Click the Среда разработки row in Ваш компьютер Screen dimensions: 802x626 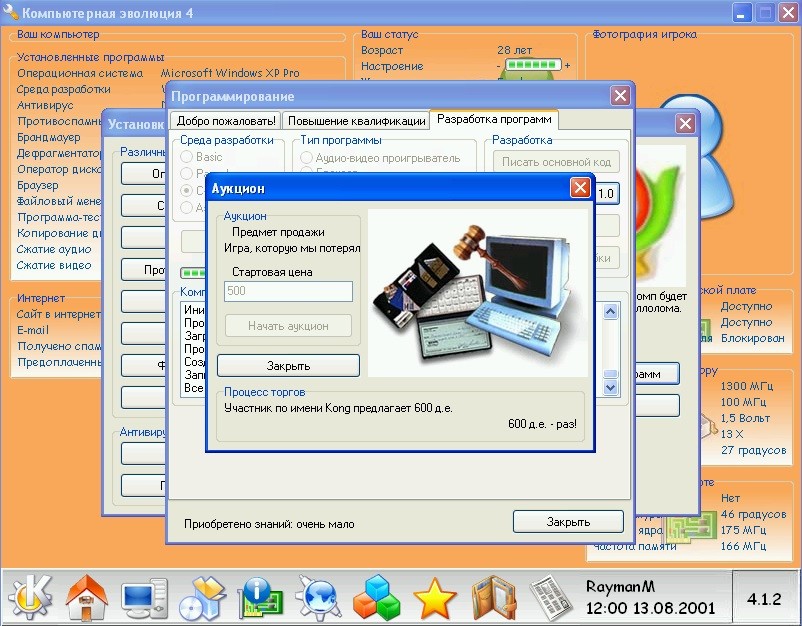tap(63, 89)
